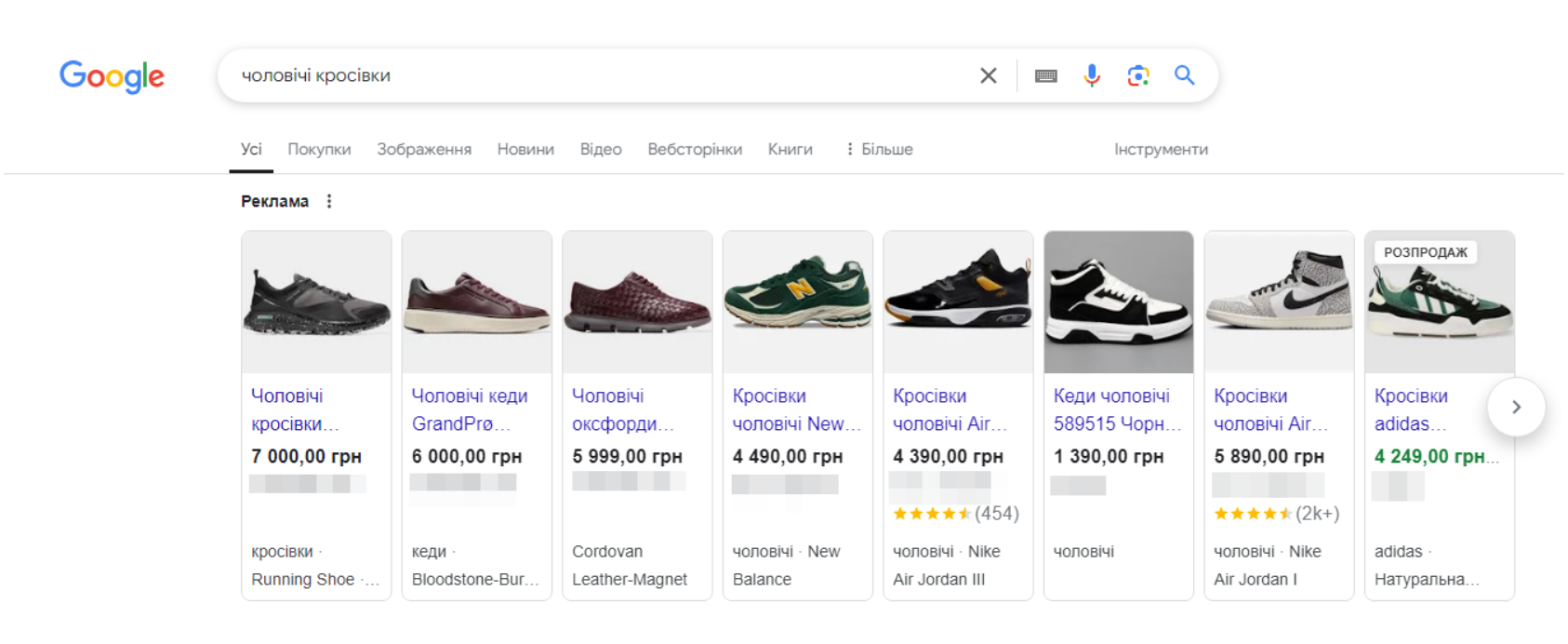The image size is (1568, 644).
Task: Open Кросівки чоловічі New product link
Action: pos(797,409)
